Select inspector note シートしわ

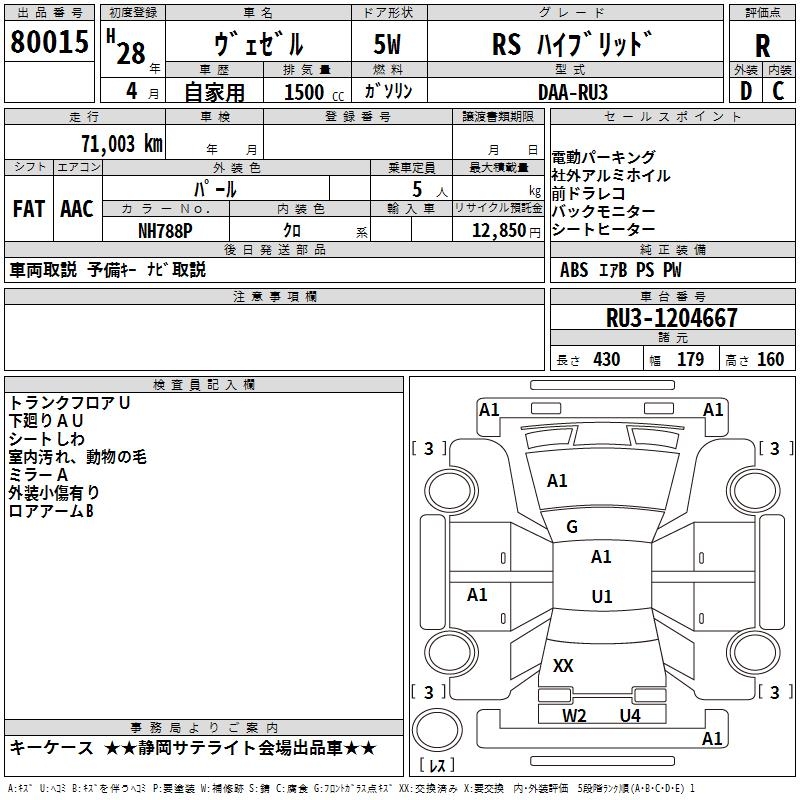coord(47,439)
